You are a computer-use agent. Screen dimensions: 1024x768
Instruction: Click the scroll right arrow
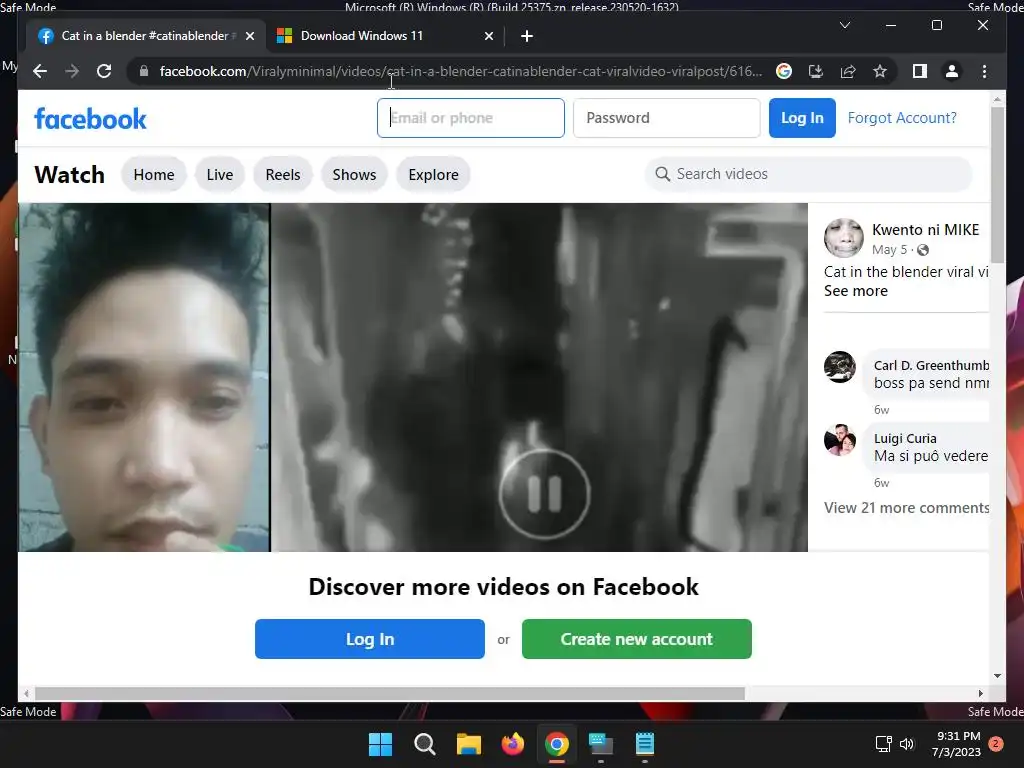(x=980, y=694)
